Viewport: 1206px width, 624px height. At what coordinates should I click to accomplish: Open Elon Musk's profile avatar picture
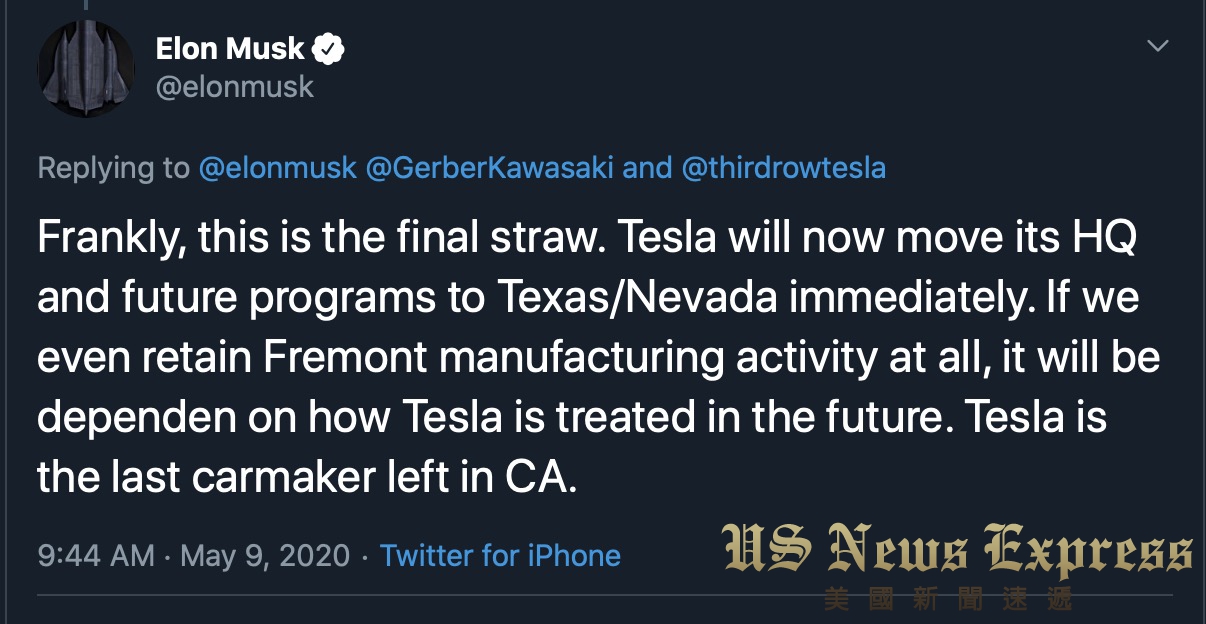(x=86, y=67)
